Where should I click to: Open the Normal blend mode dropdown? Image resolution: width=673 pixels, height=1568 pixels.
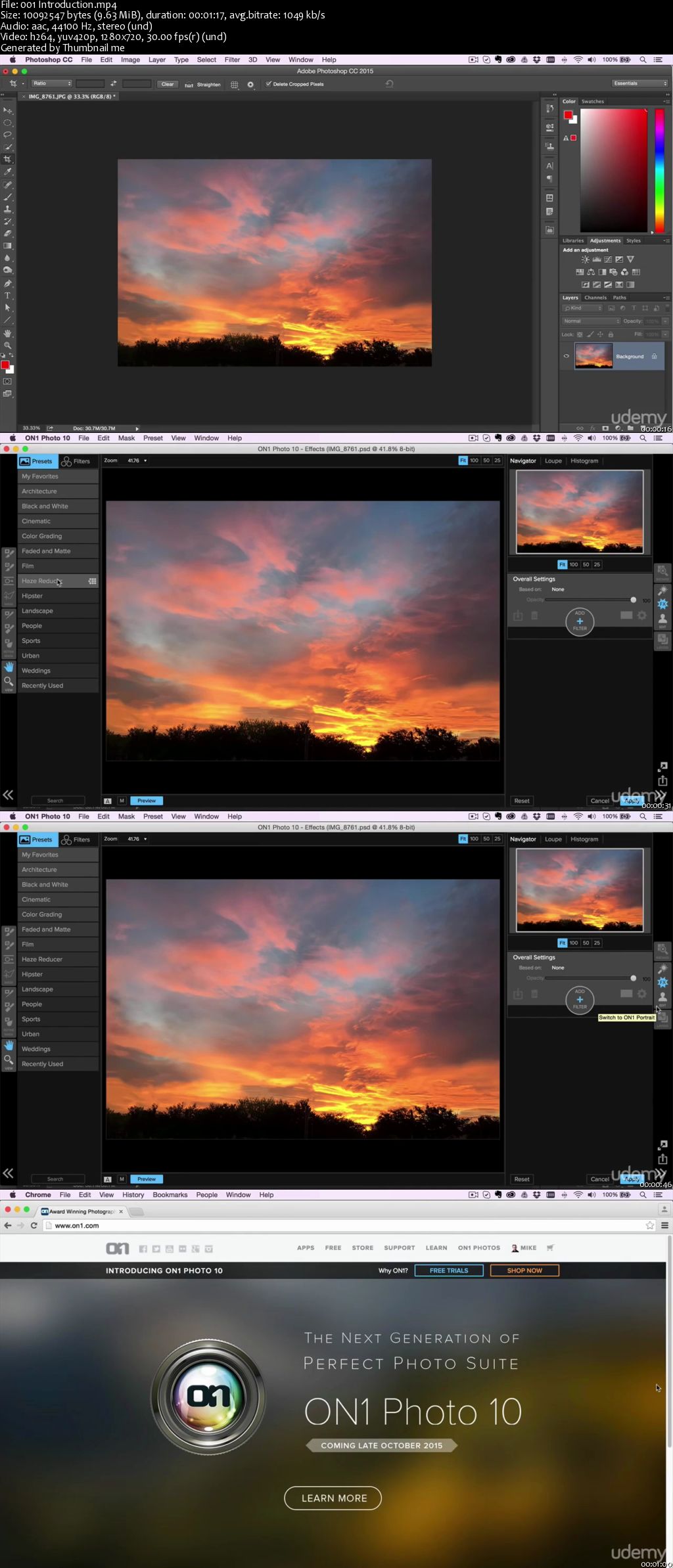tap(591, 321)
